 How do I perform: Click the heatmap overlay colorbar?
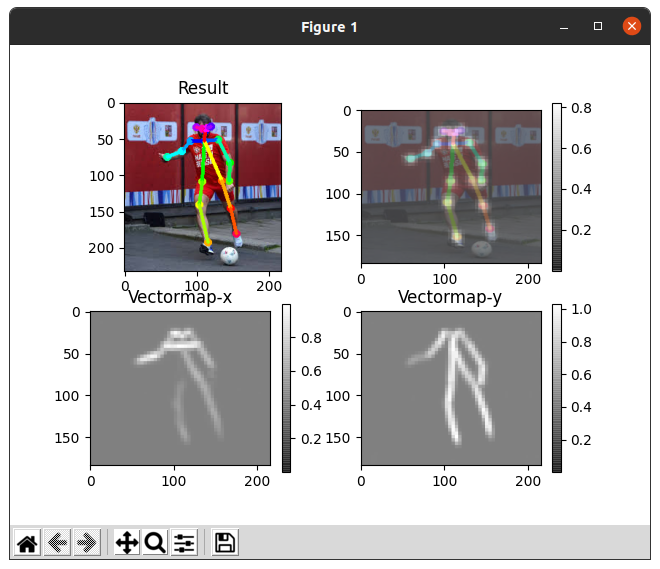coord(557,187)
